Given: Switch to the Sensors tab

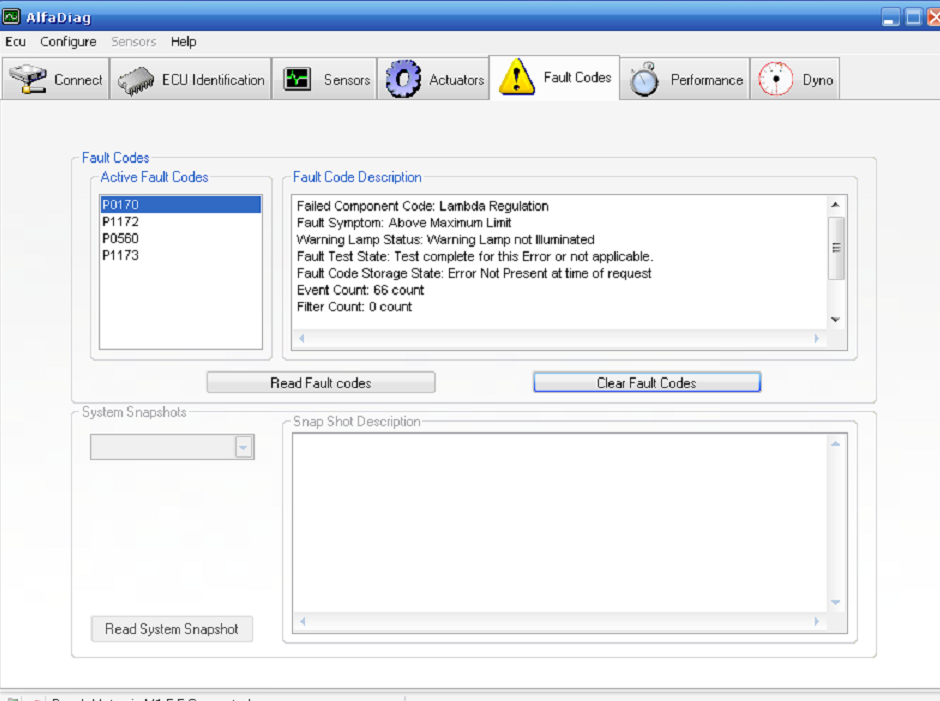Looking at the screenshot, I should click(324, 79).
